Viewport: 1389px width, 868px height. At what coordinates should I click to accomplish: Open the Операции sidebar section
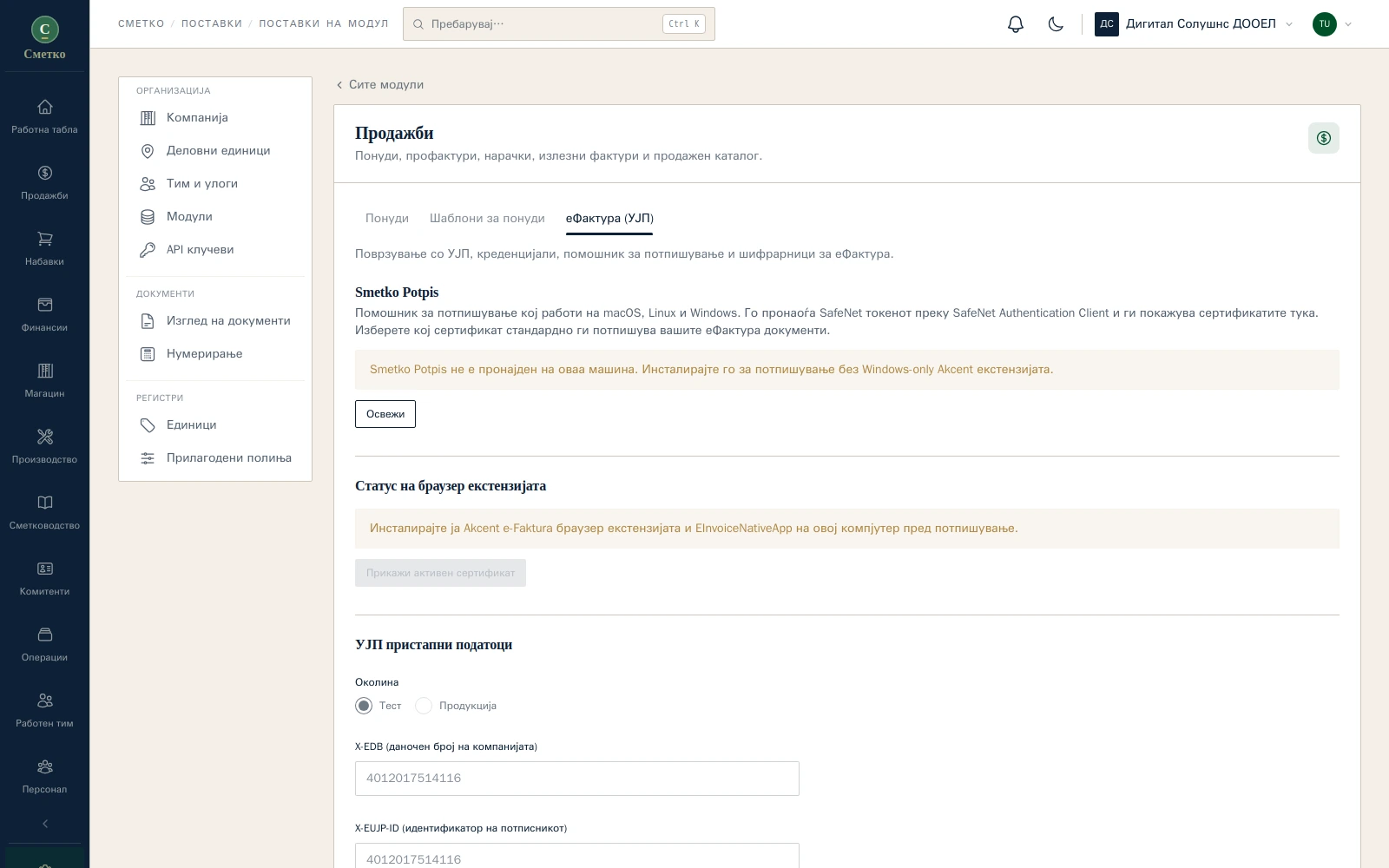pos(44,645)
